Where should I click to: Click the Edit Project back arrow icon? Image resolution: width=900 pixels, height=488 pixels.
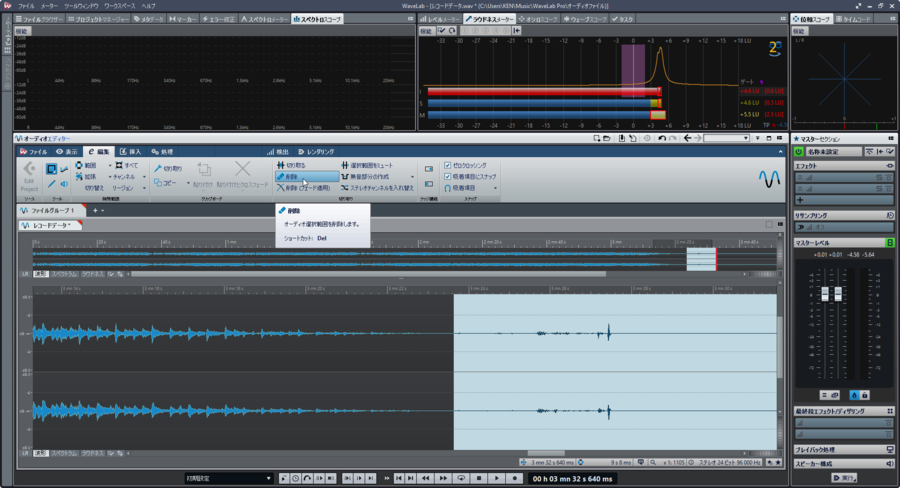click(29, 169)
